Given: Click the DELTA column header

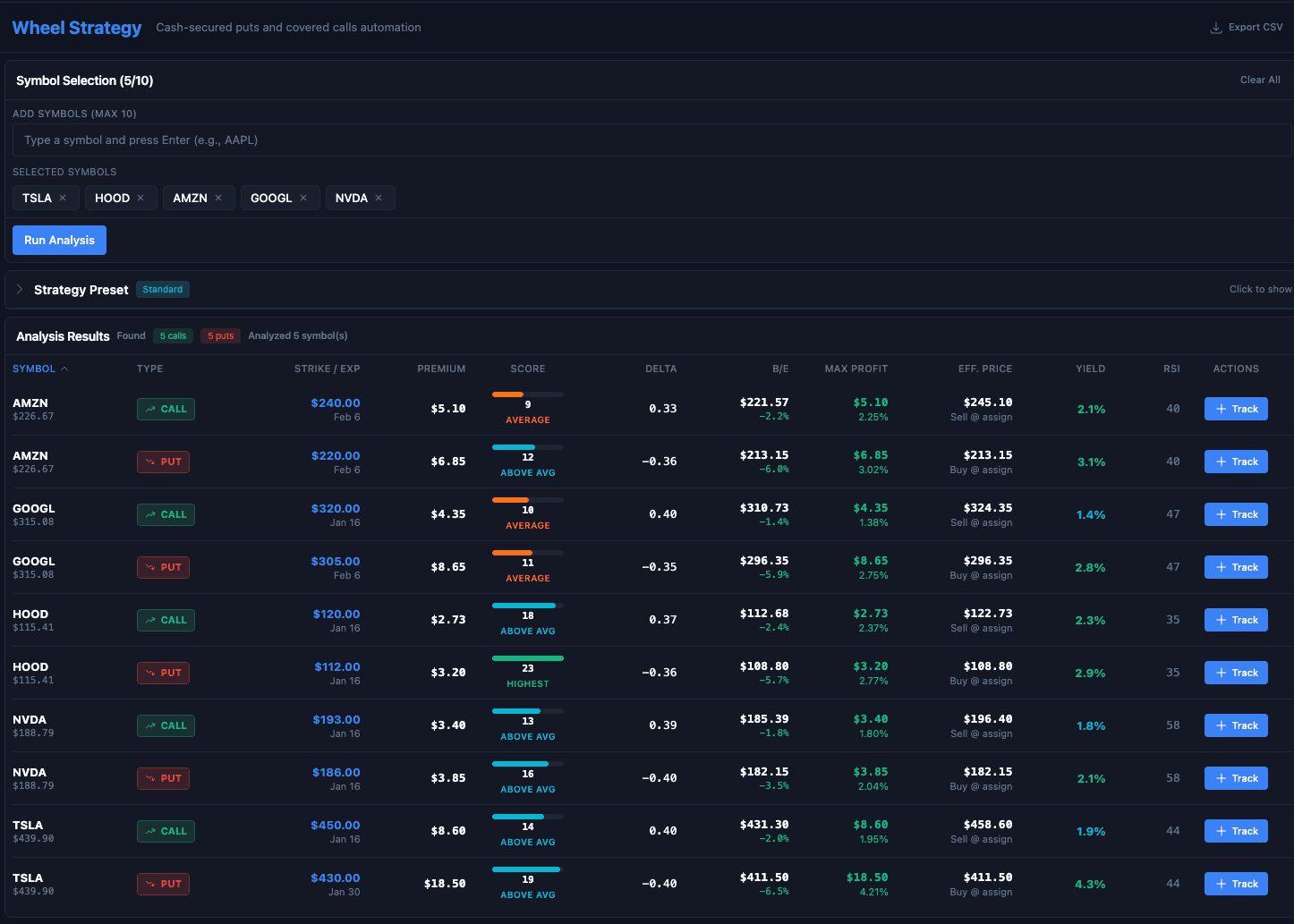Looking at the screenshot, I should (x=660, y=369).
